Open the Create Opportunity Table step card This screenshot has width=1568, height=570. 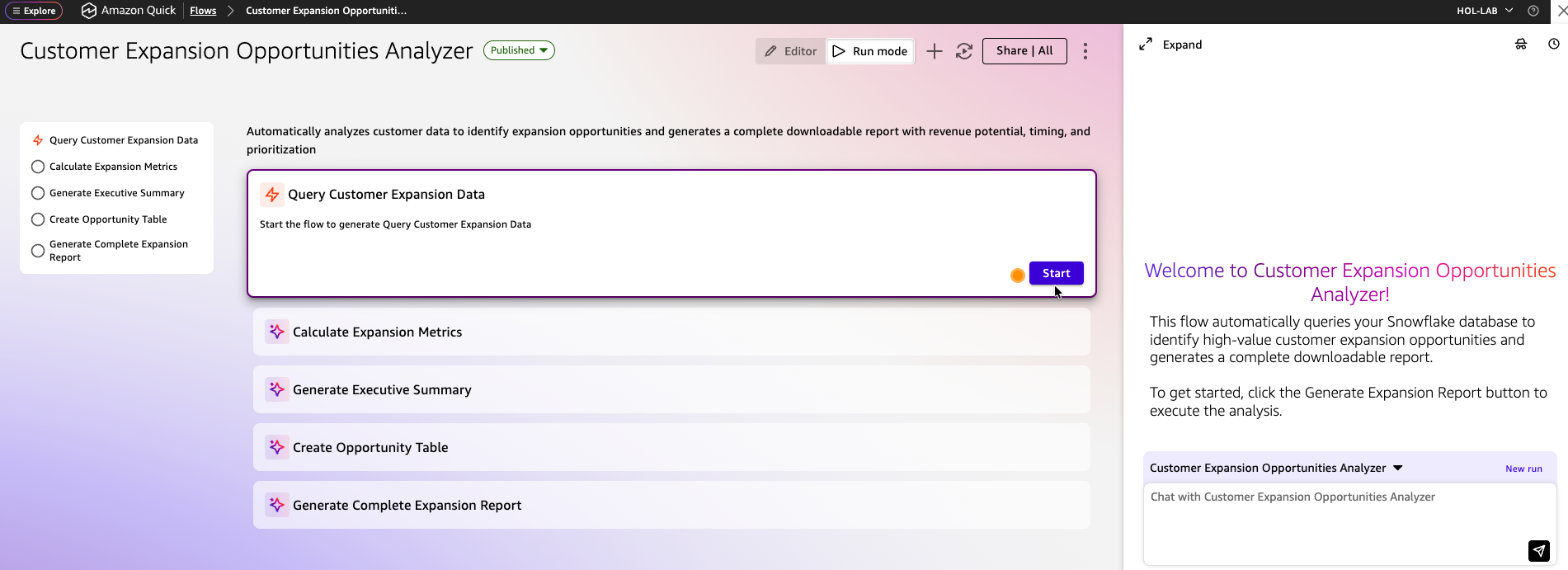point(671,447)
